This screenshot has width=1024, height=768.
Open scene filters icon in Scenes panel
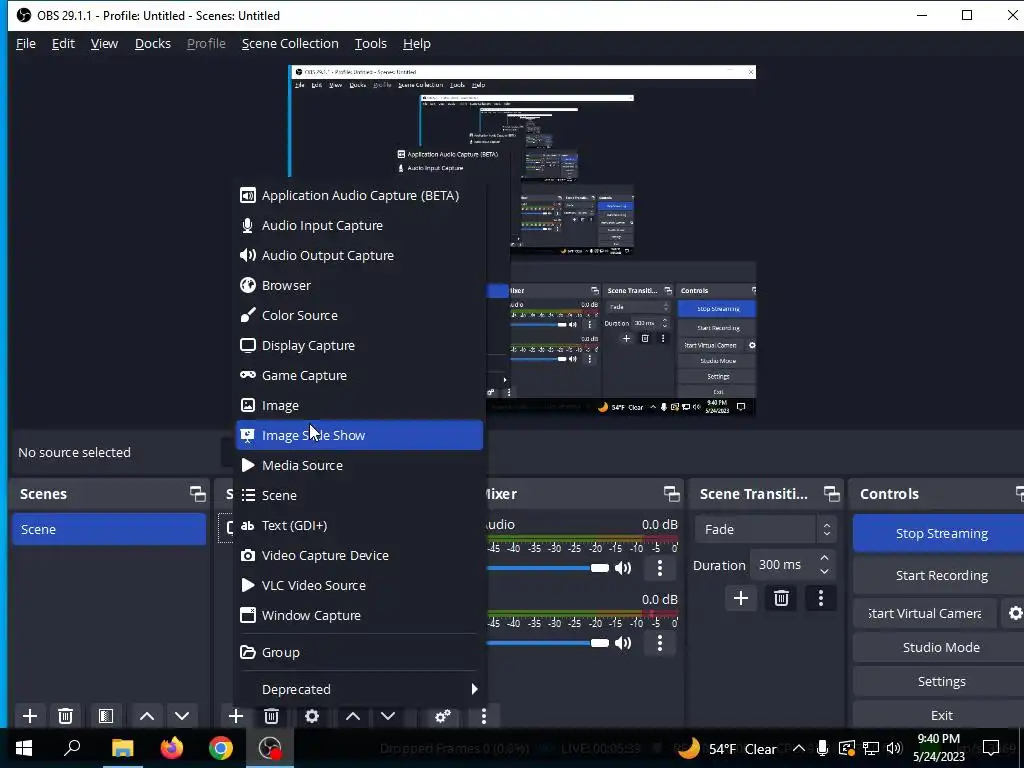[x=106, y=716]
